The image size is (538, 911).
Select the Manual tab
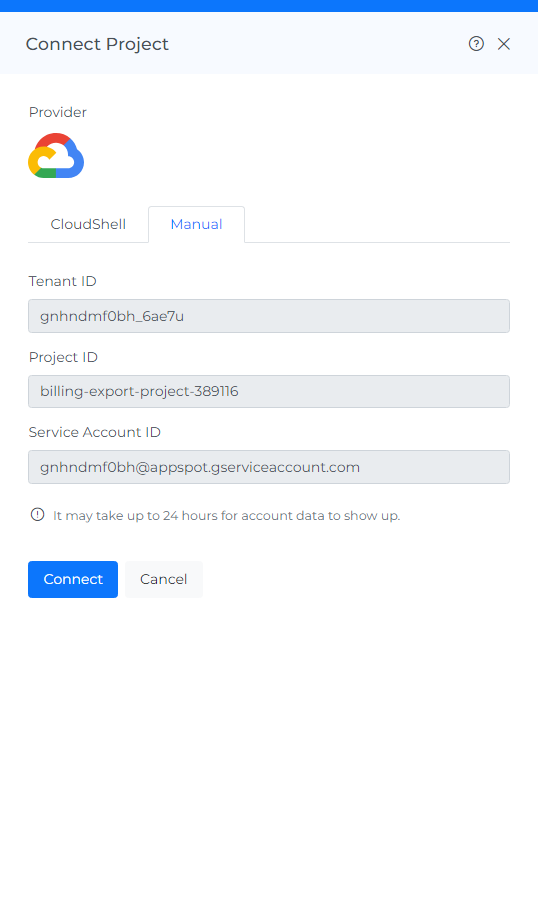tap(196, 224)
